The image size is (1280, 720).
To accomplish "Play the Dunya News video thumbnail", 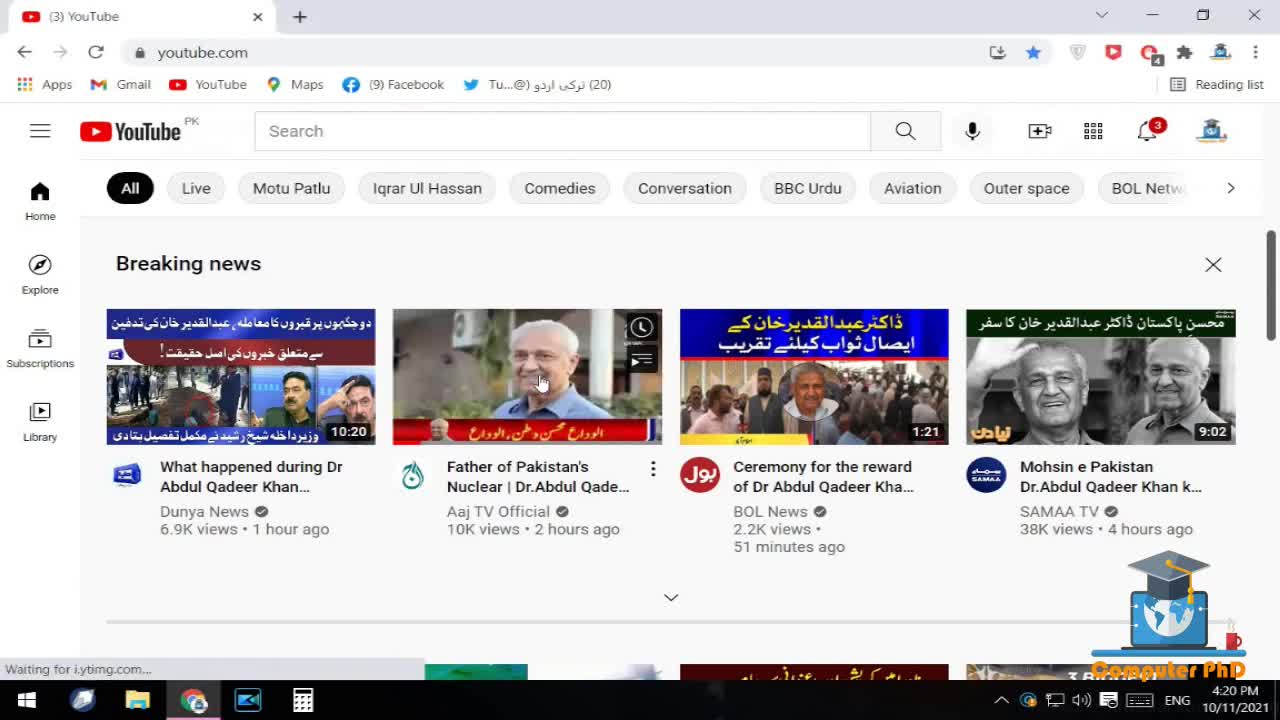I will coord(241,377).
